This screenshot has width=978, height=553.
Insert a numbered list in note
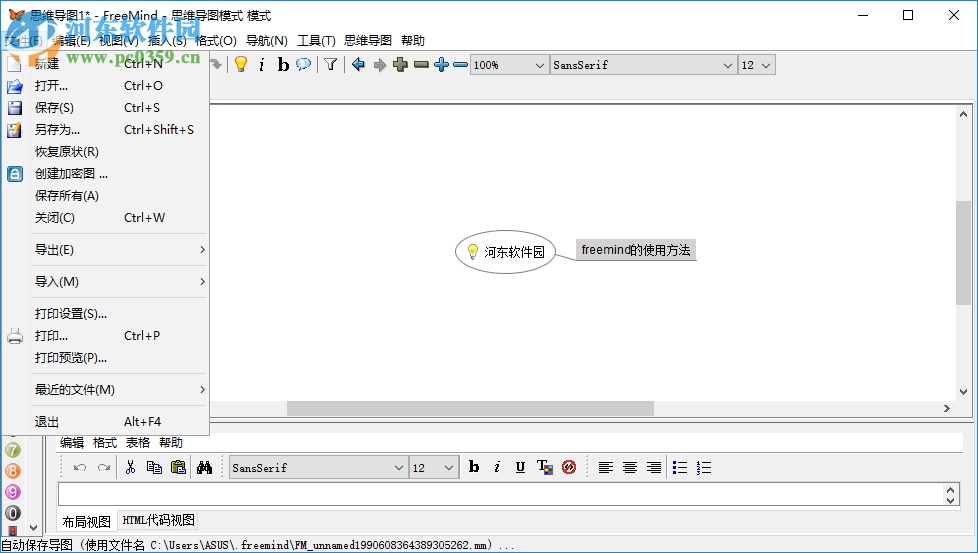pyautogui.click(x=704, y=467)
